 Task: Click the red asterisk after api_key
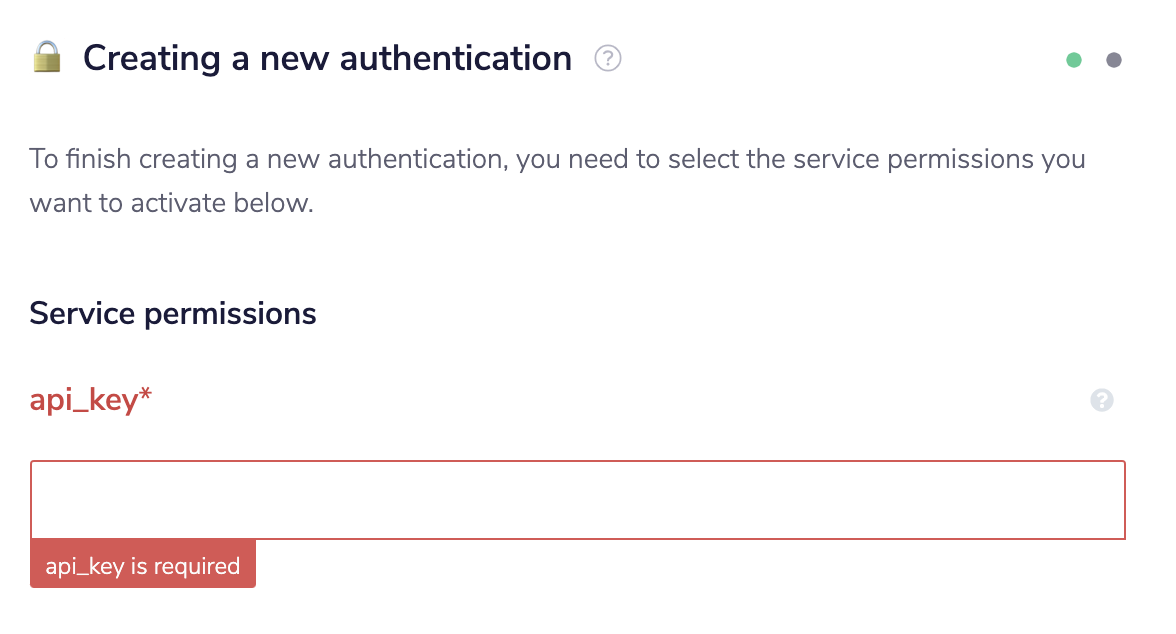(146, 398)
